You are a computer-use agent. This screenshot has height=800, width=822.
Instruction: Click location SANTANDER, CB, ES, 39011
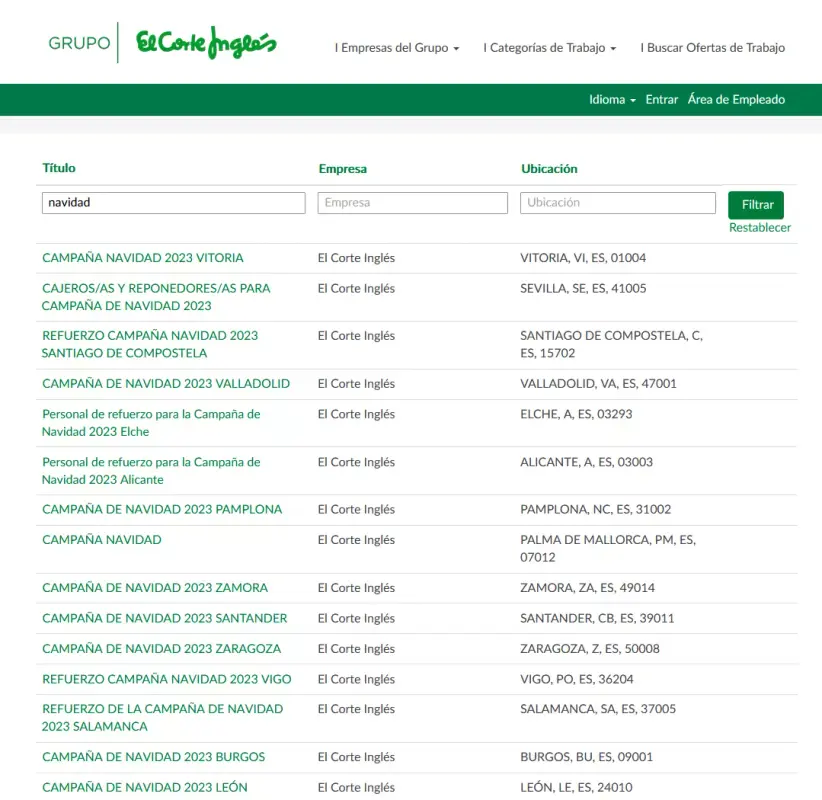pos(597,619)
